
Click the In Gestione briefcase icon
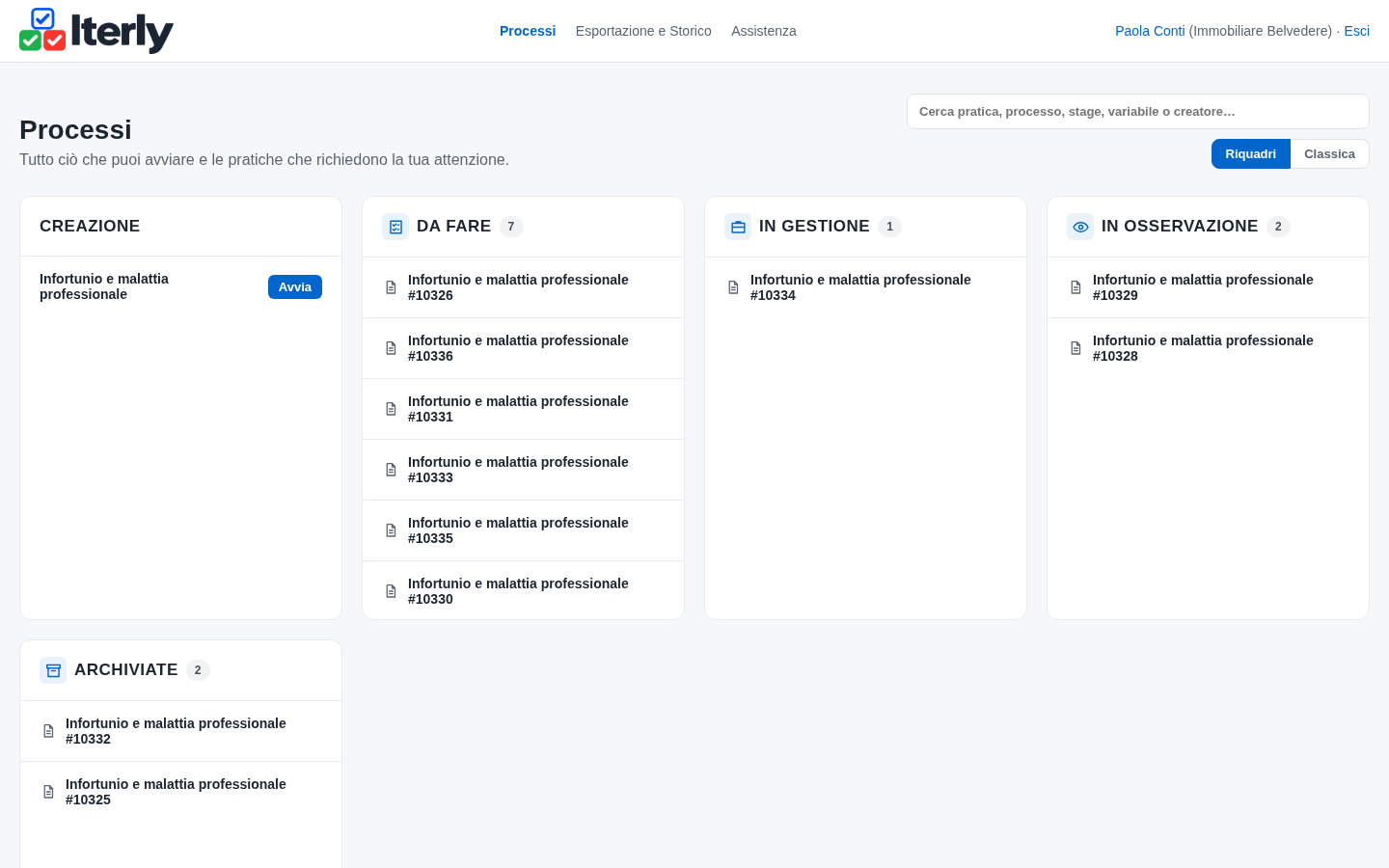[738, 227]
